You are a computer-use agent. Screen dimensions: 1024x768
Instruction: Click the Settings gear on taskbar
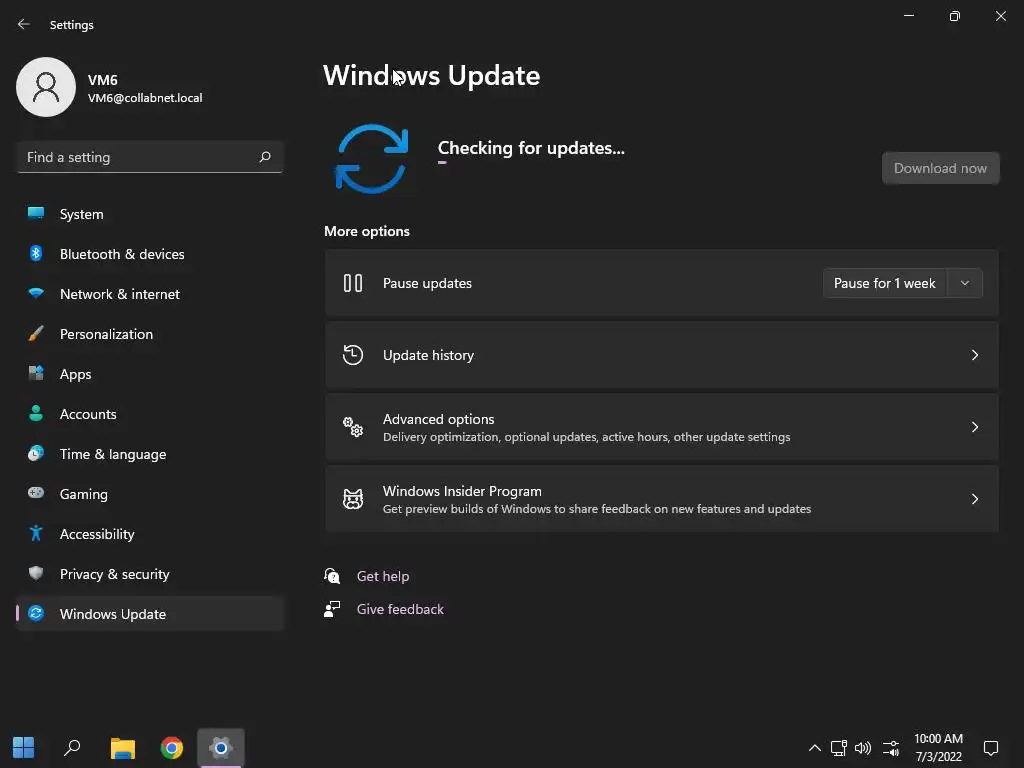pyautogui.click(x=221, y=748)
